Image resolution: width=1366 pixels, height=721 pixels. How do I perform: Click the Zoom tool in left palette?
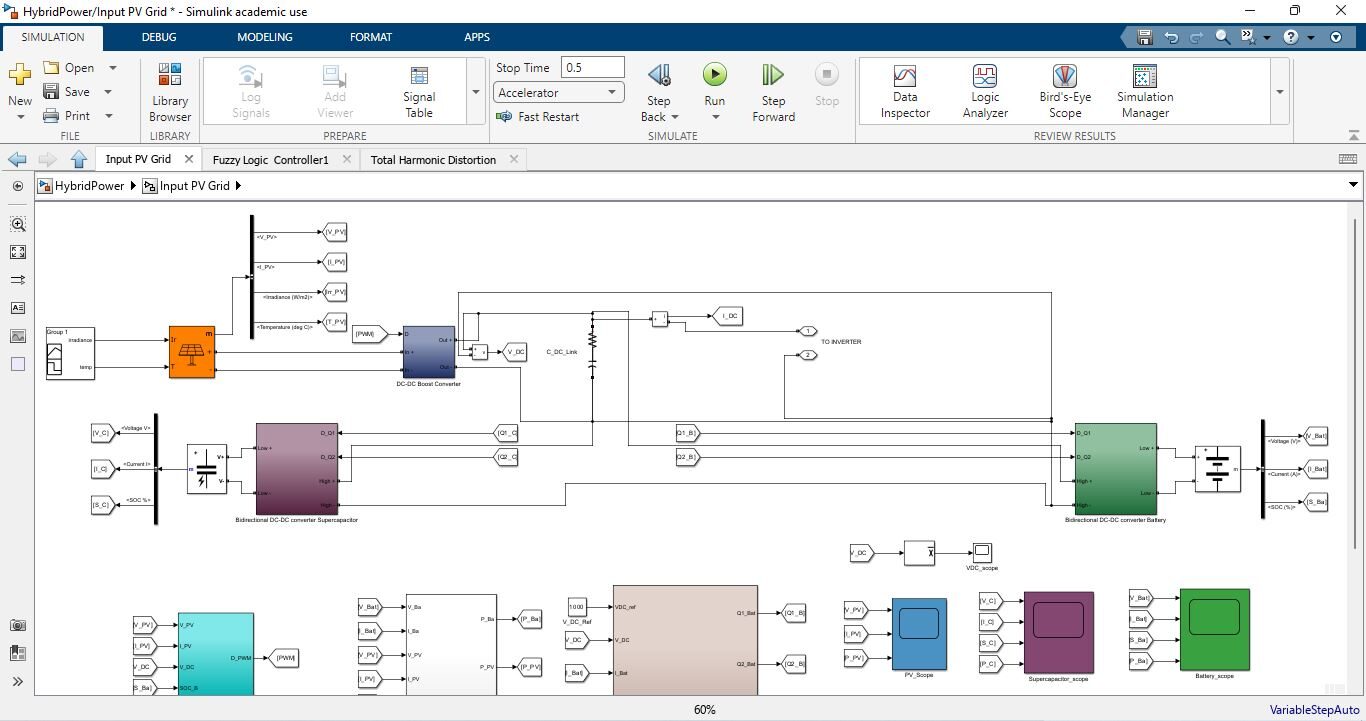[x=18, y=225]
